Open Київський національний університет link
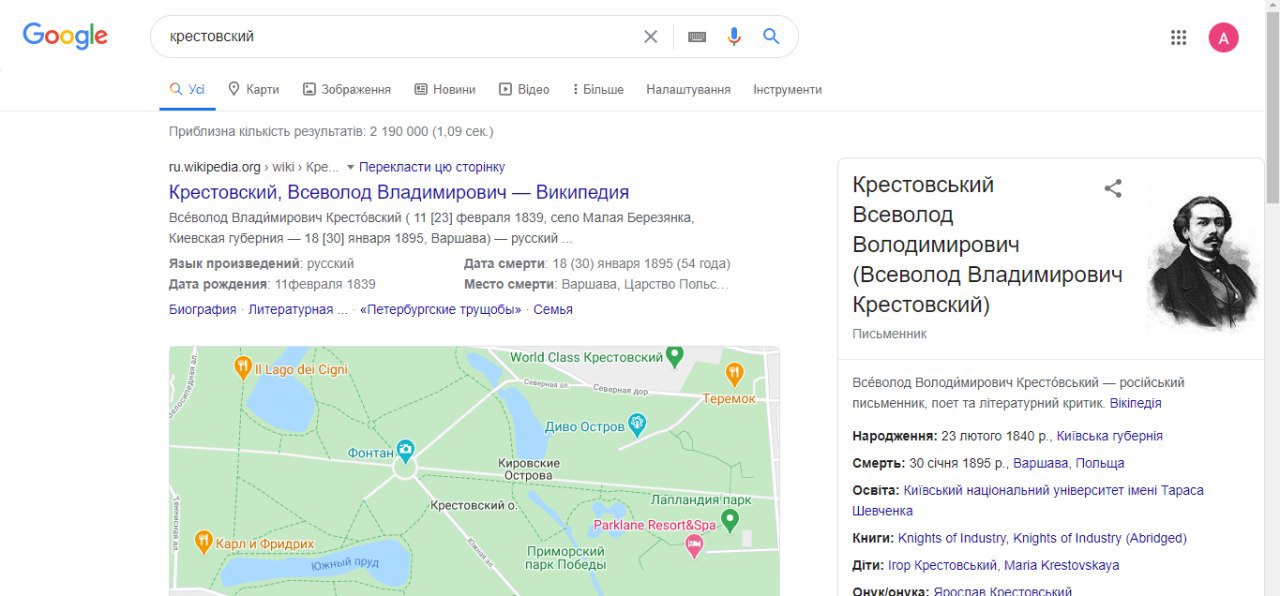Viewport: 1280px width, 596px height. click(x=1028, y=500)
